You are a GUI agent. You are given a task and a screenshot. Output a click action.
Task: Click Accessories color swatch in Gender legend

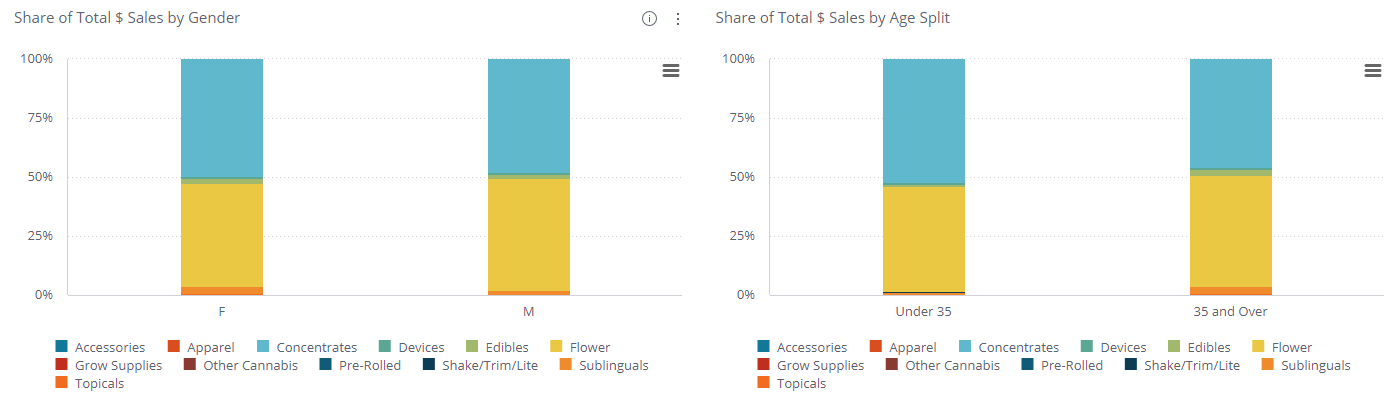62,348
